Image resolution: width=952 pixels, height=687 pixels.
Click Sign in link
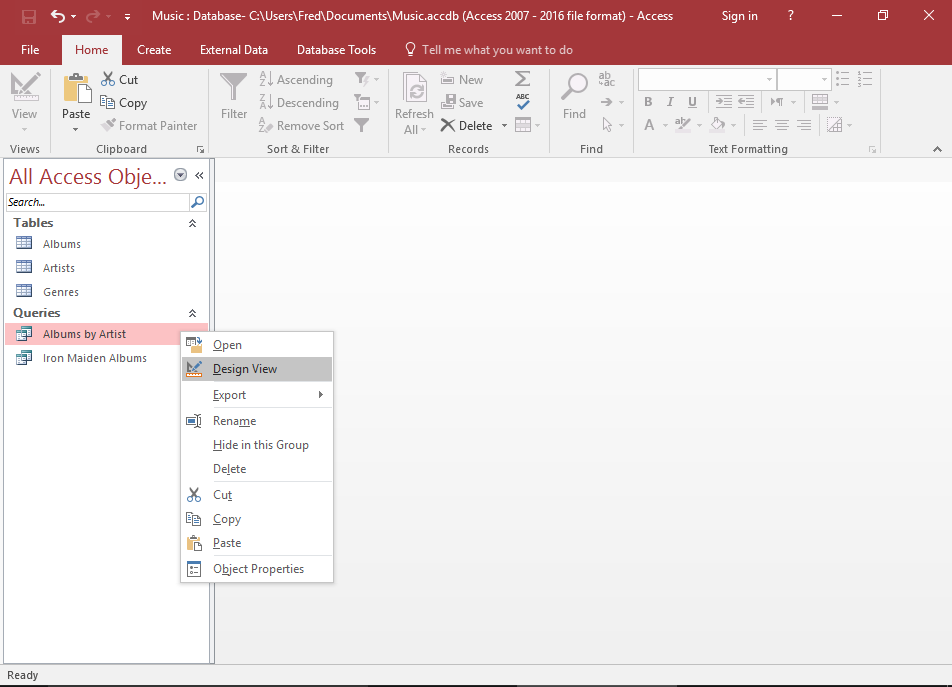740,16
